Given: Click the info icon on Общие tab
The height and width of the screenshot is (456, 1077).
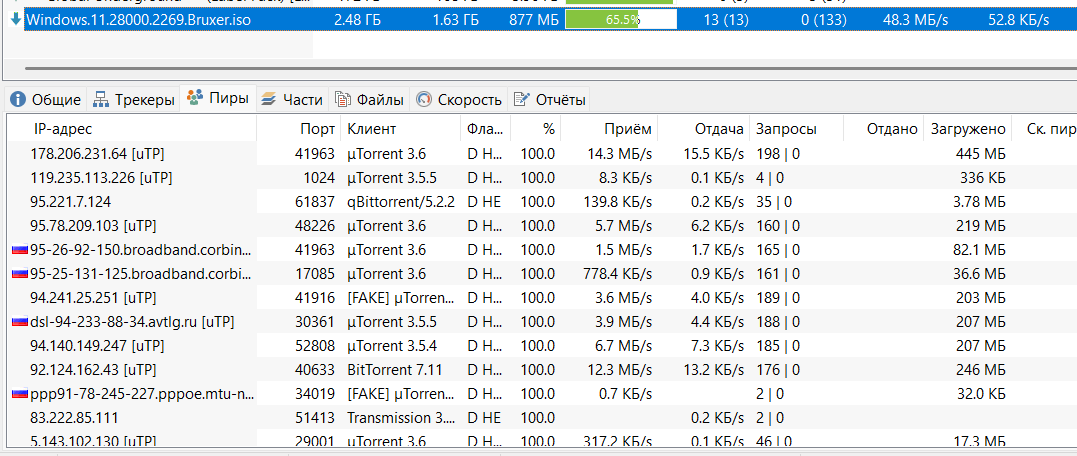Looking at the screenshot, I should [18, 100].
